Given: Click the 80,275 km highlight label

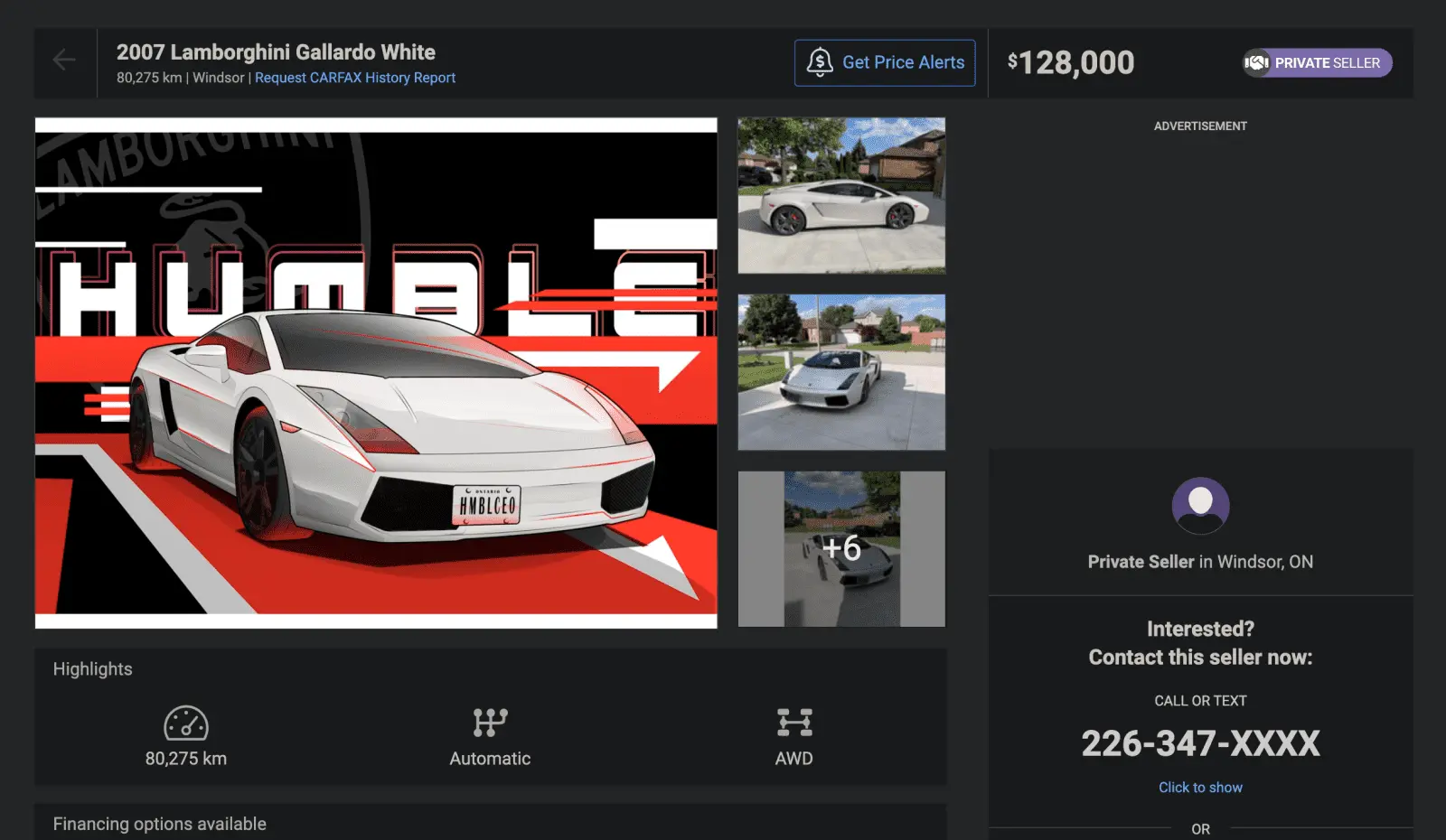Looking at the screenshot, I should [x=186, y=759].
